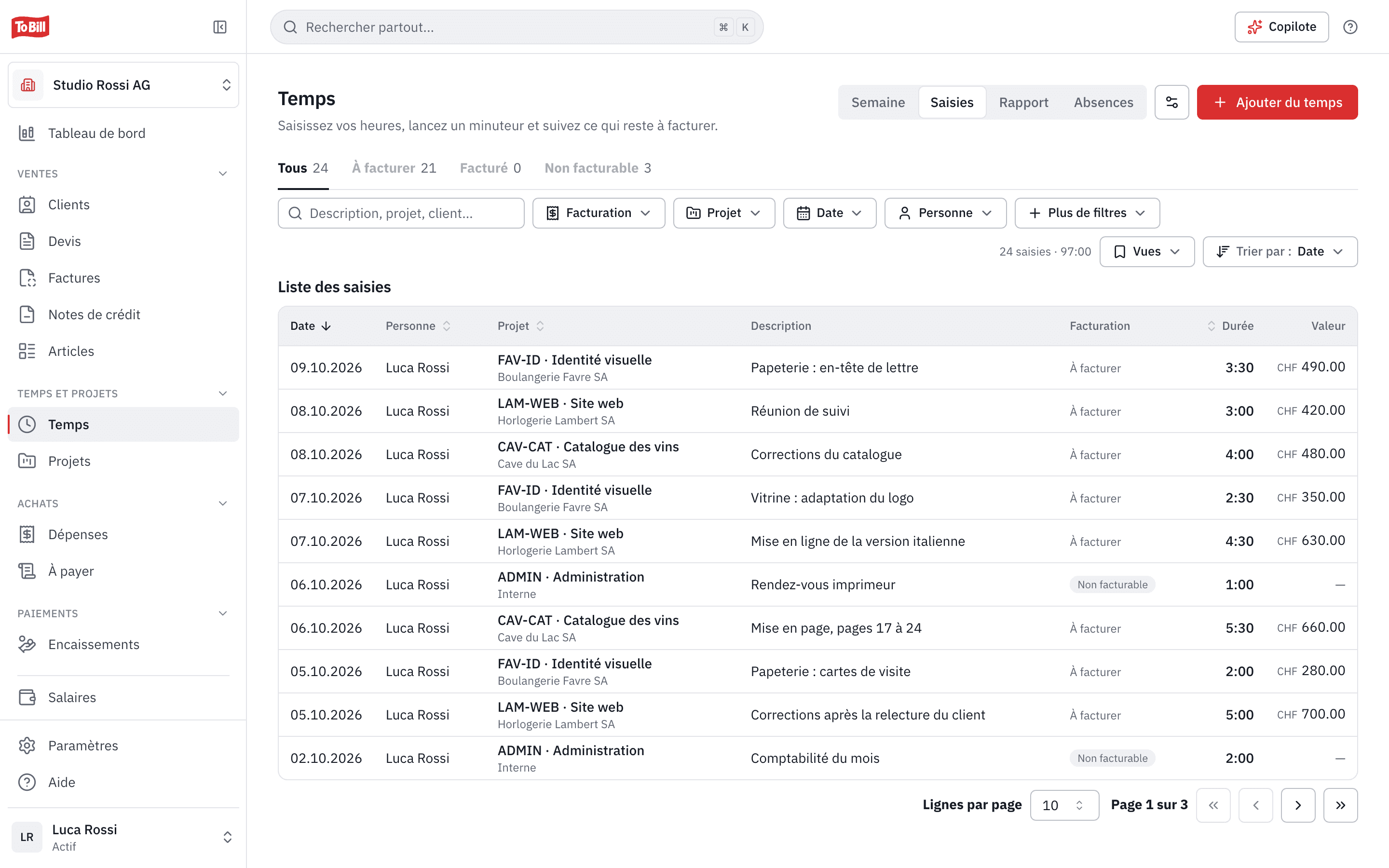Screen dimensions: 1389x868
Task: Open Trier par Date sort dropdown
Action: point(1280,251)
